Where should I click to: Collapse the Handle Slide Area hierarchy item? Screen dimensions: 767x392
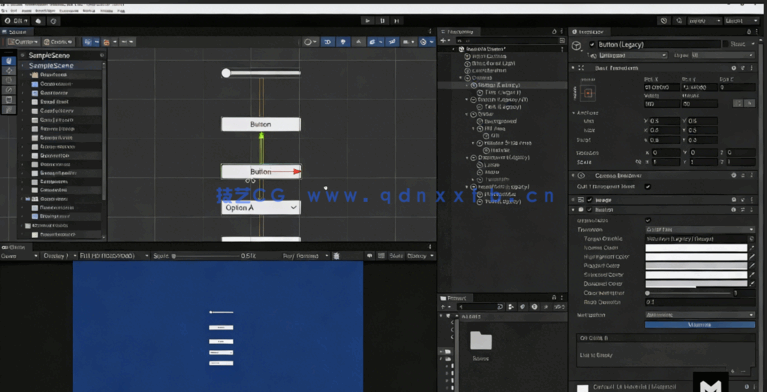click(474, 143)
